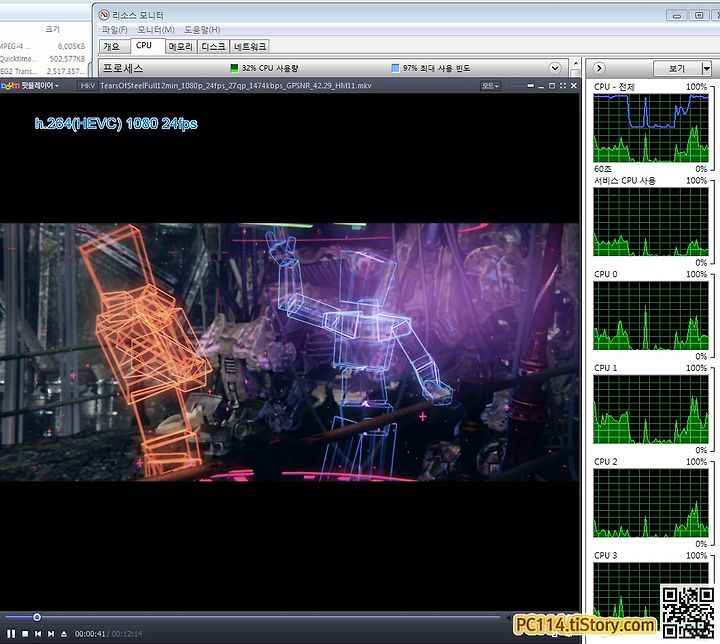Image resolution: width=720 pixels, height=644 pixels.
Task: Click the 00:12:14 total duration text
Action: coord(127,634)
